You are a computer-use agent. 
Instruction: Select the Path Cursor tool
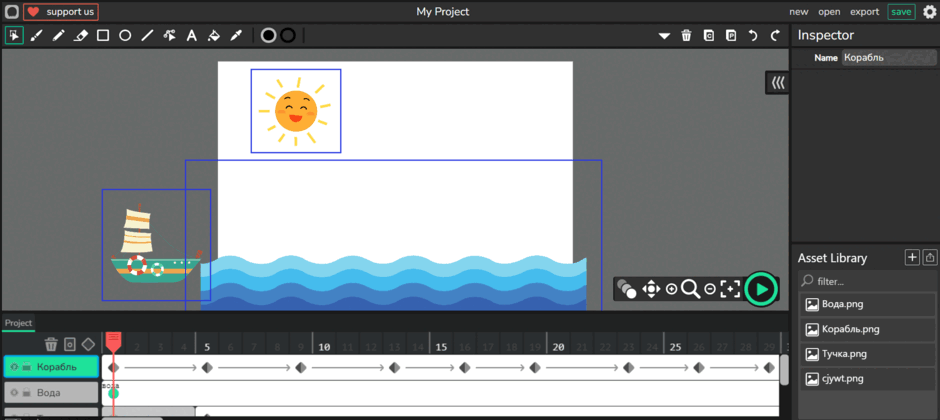[x=170, y=36]
